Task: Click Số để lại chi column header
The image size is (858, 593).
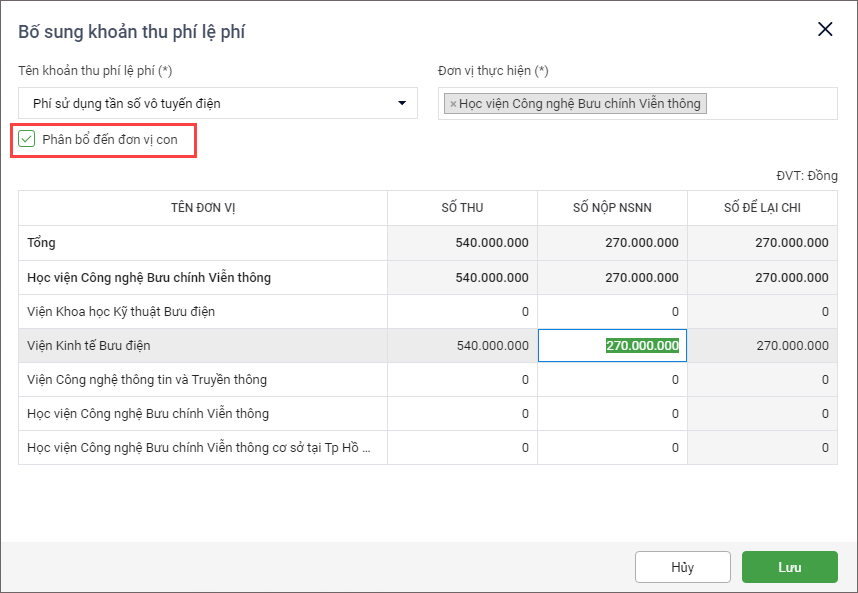Action: (x=762, y=208)
